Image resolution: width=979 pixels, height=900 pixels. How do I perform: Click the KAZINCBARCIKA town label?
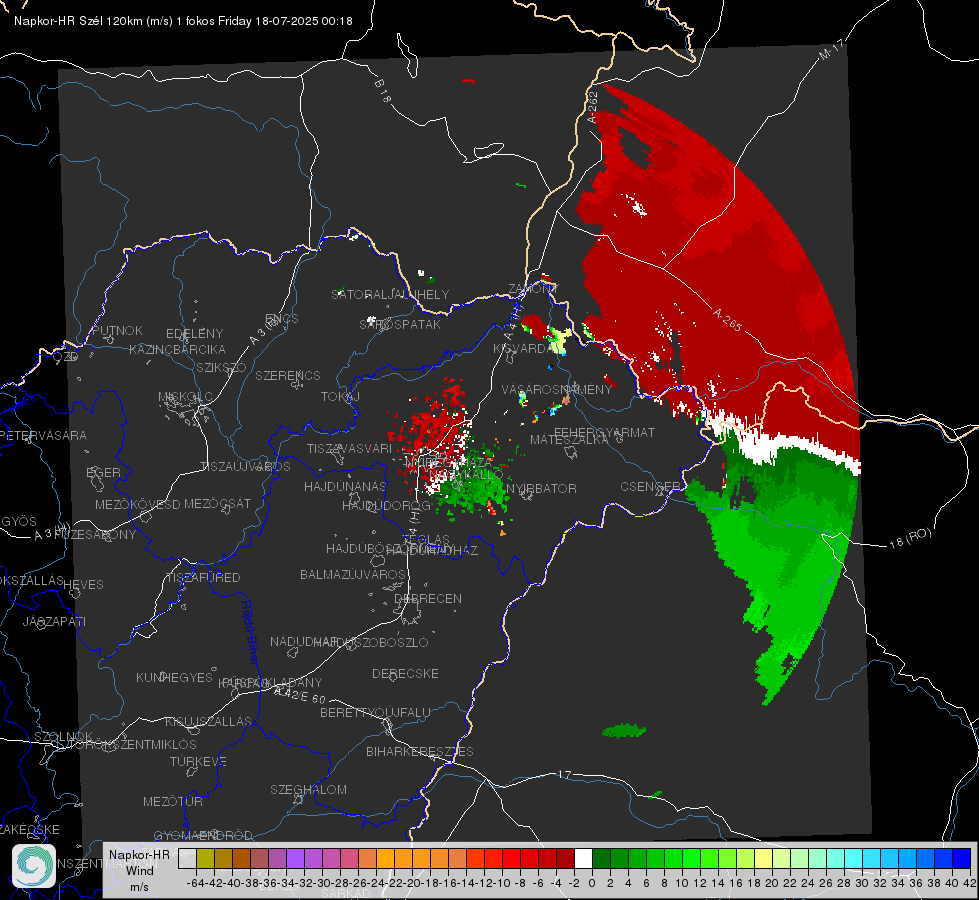(x=177, y=349)
